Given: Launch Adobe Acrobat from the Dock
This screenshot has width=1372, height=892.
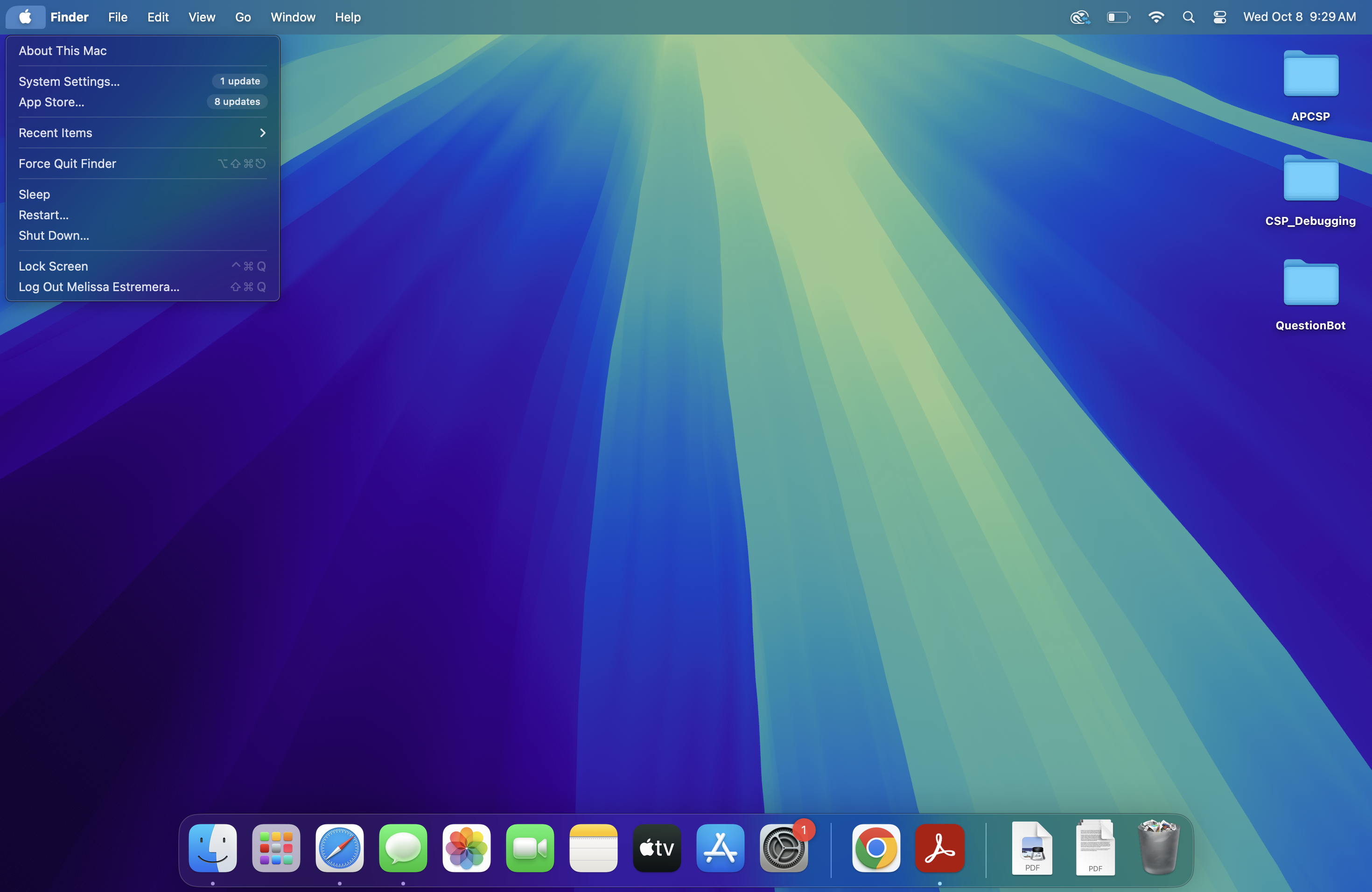Looking at the screenshot, I should point(940,848).
